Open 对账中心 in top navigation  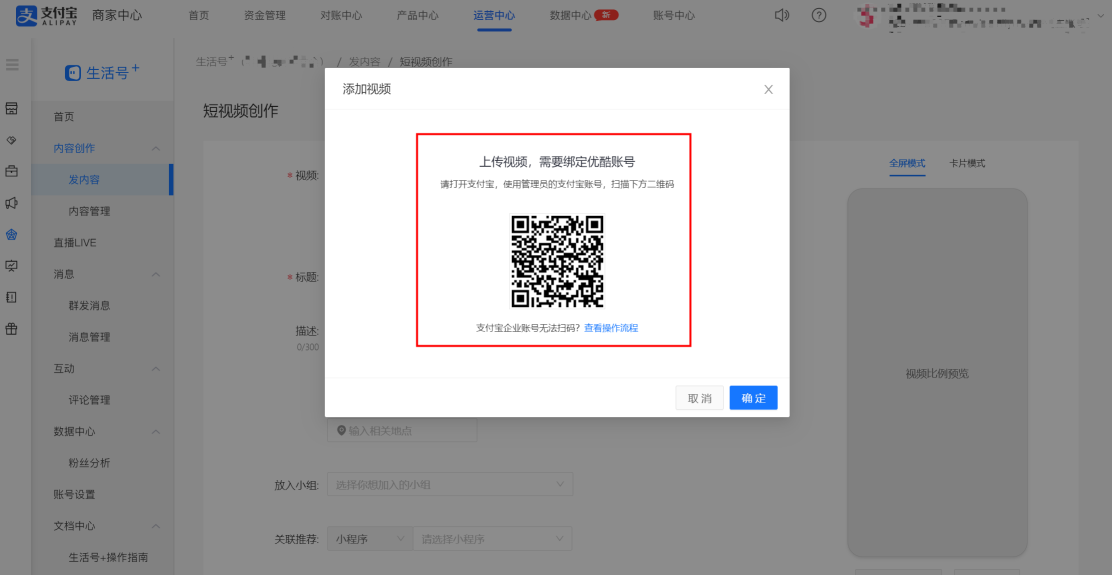(341, 16)
